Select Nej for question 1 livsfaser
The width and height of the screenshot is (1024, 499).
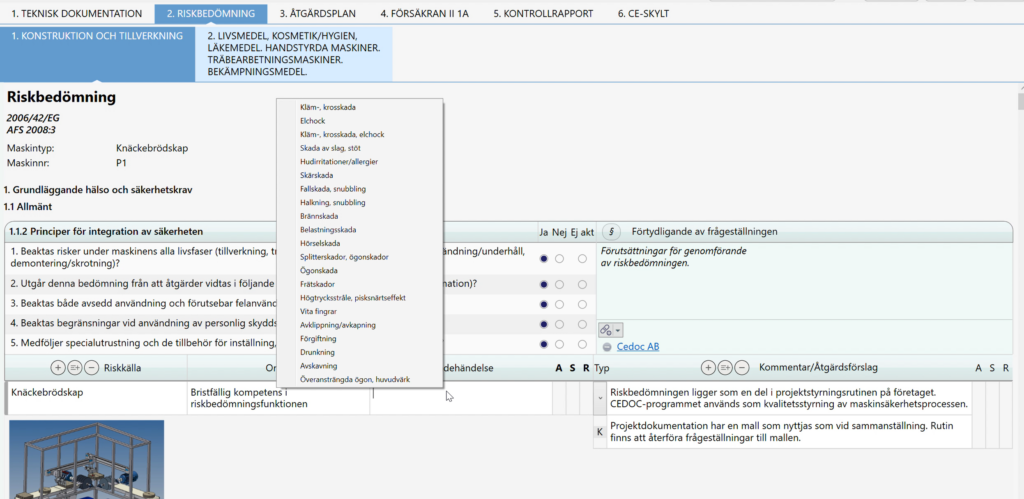[559, 259]
